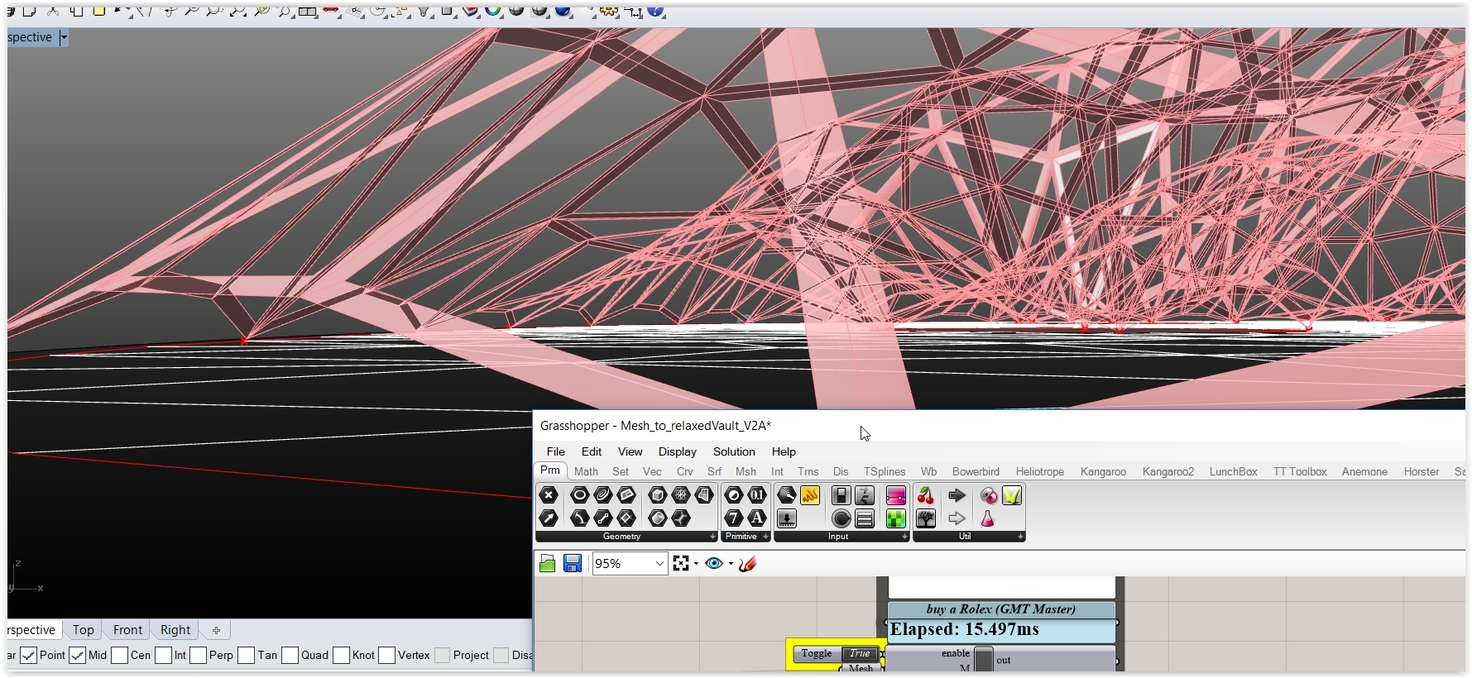Switch to the Top viewport tab
1472x678 pixels.
pos(83,630)
